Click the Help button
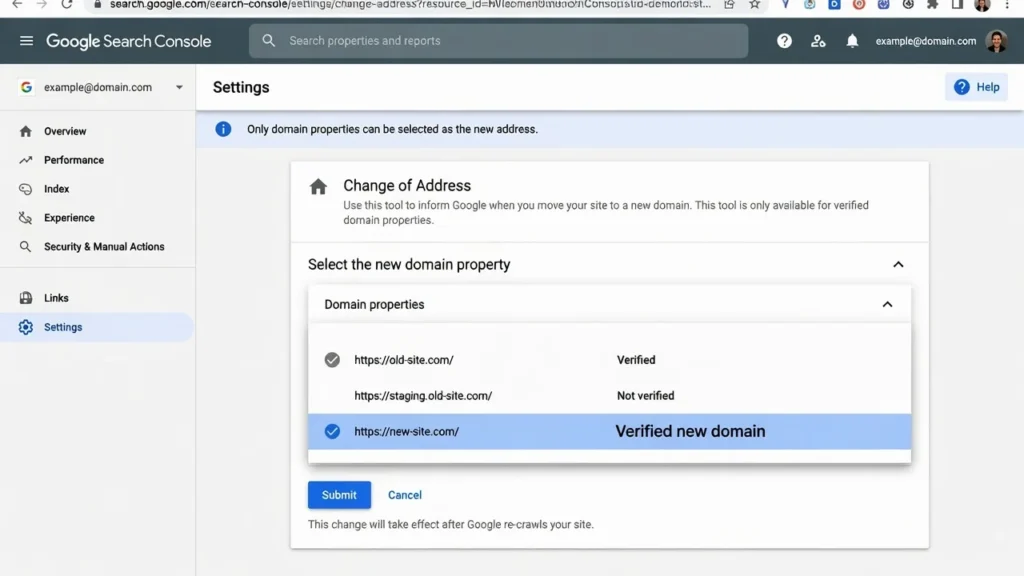This screenshot has height=576, width=1024. pos(976,87)
